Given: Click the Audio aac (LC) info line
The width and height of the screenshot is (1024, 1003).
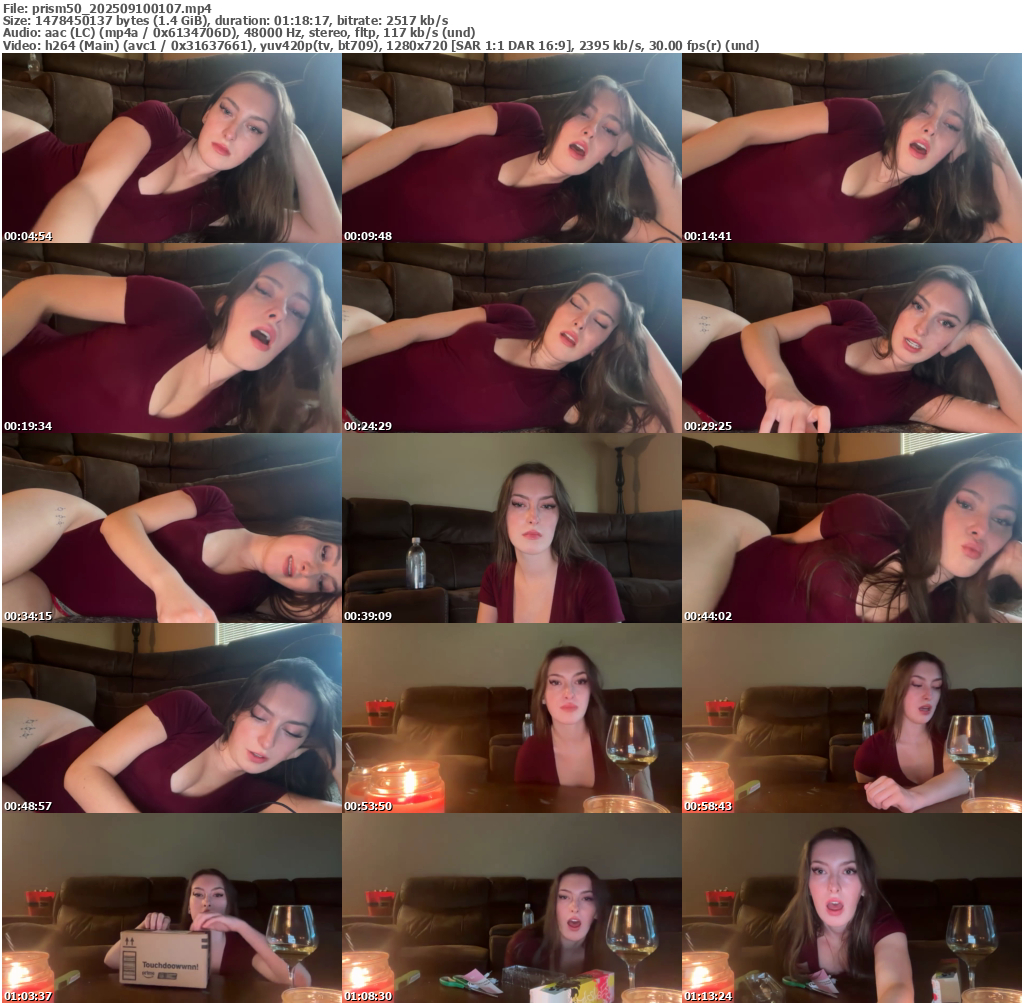Looking at the screenshot, I should [239, 33].
